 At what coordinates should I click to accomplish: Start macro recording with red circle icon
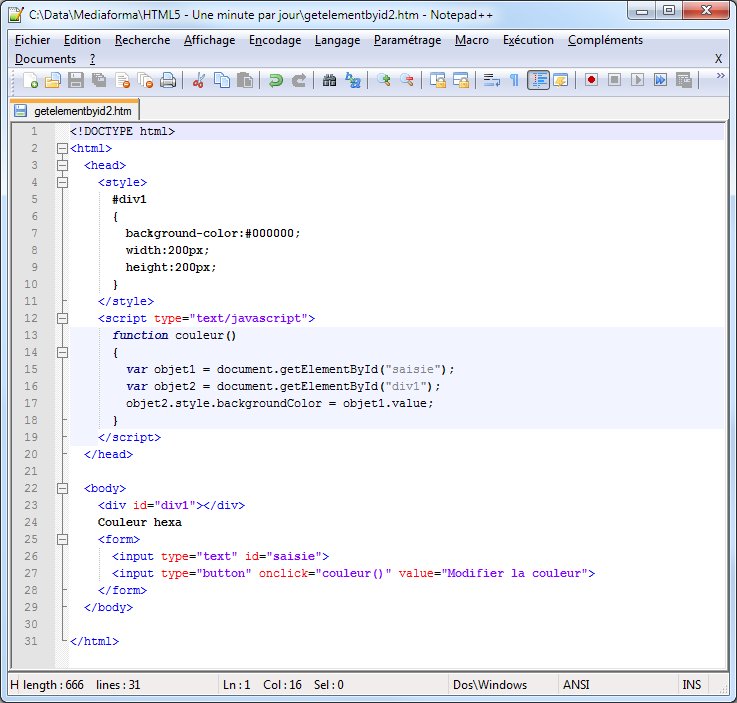[591, 81]
